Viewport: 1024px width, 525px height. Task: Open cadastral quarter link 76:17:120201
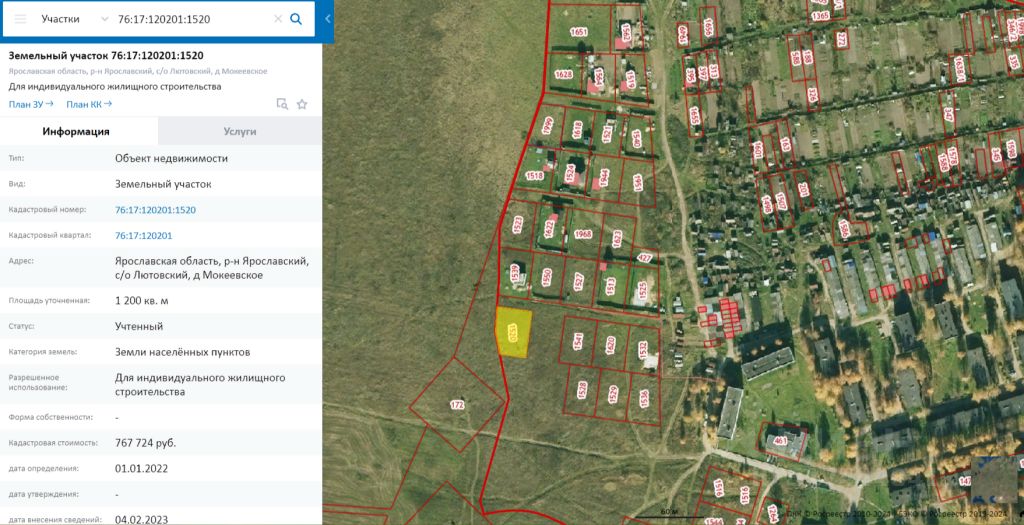coord(144,235)
